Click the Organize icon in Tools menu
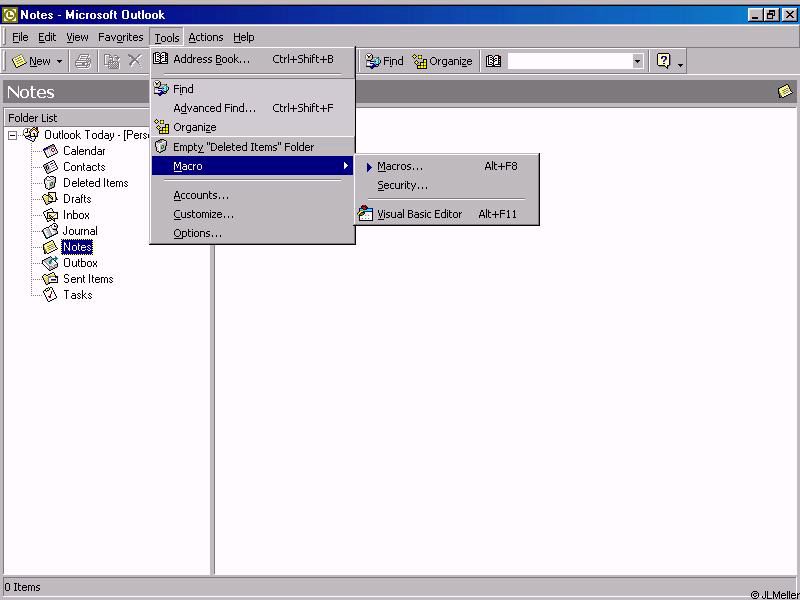 tap(161, 127)
